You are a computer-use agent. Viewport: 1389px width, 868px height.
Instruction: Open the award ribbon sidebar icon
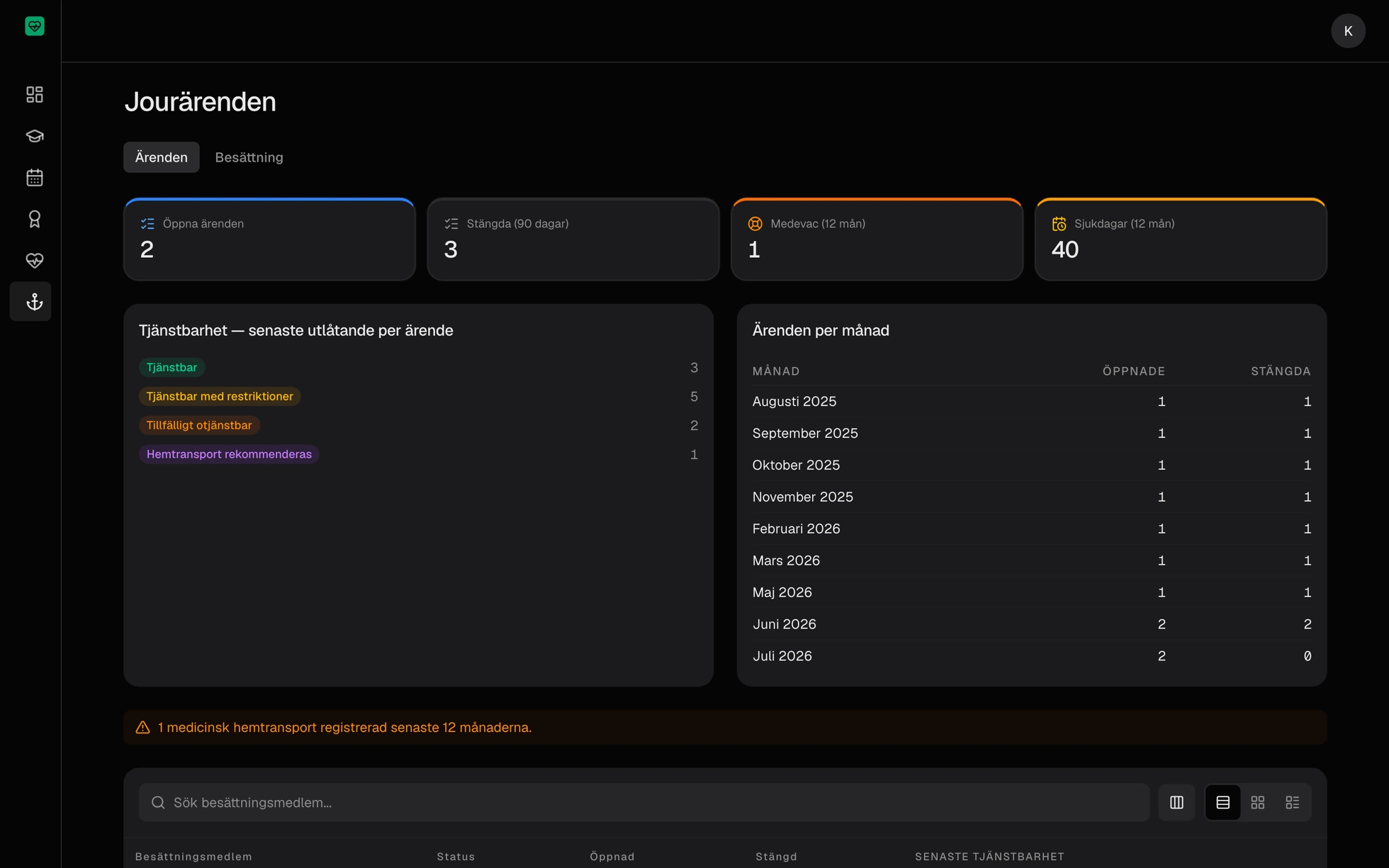[x=34, y=219]
